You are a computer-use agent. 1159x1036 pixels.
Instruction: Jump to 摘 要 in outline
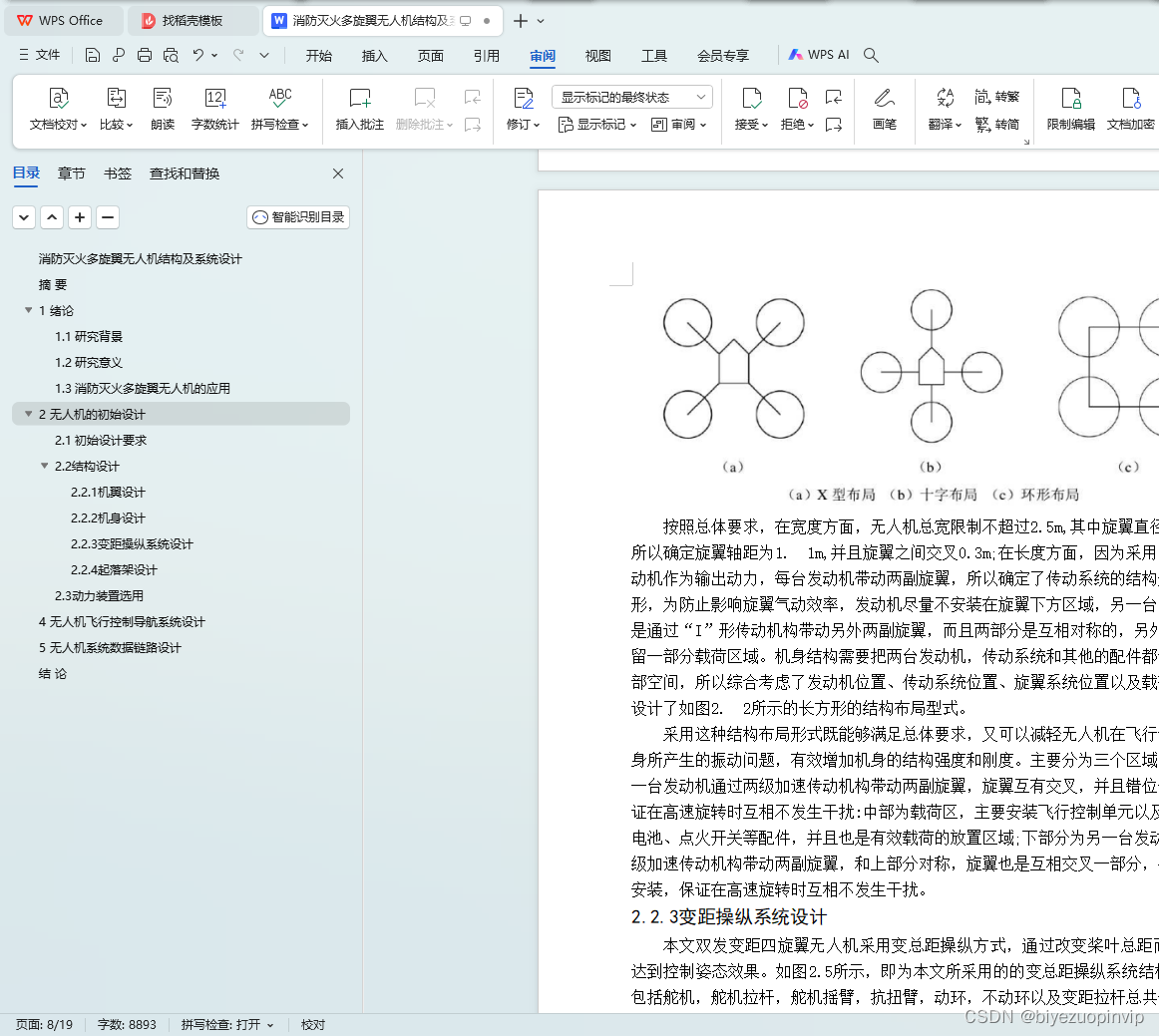coord(53,284)
